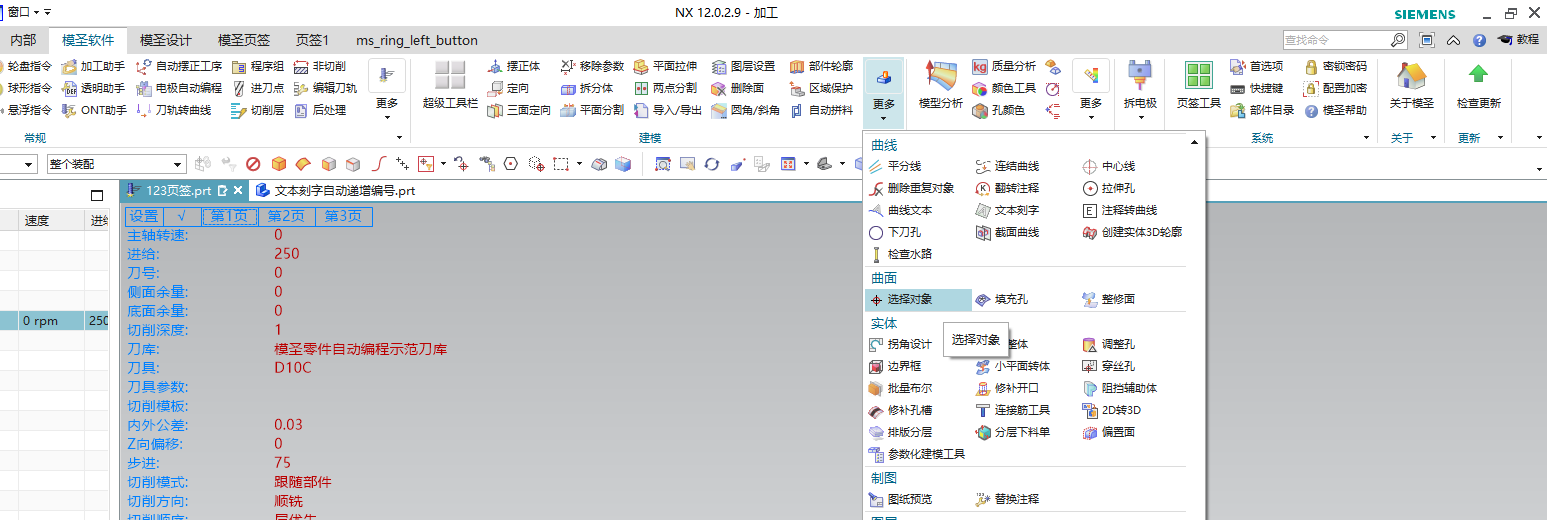Select the 圆角/斜角 fillet chamfer tool
Screen dimensions: 1547x520
coord(746,110)
